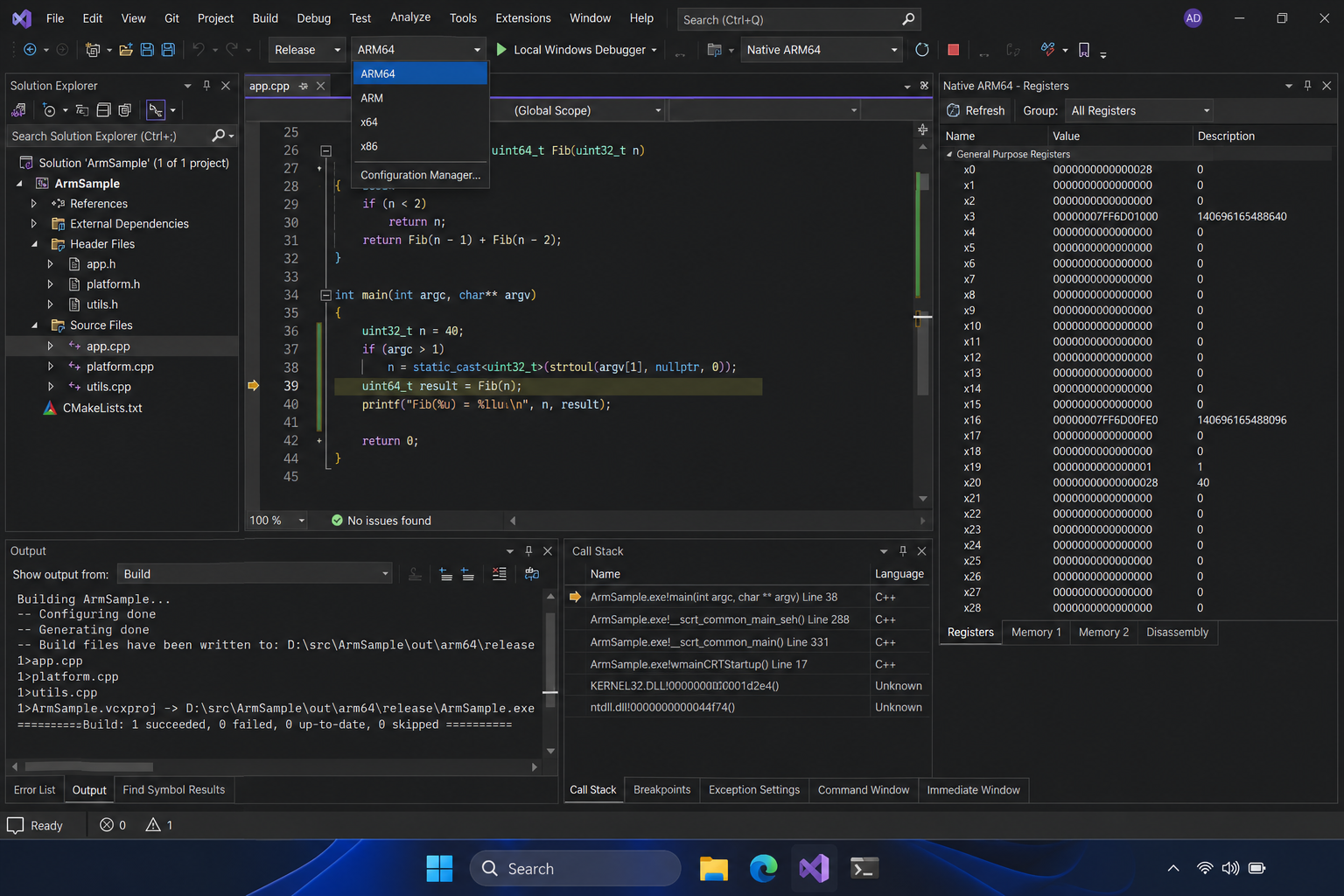Open the Native ARM64 debug target dropdown

coord(822,50)
